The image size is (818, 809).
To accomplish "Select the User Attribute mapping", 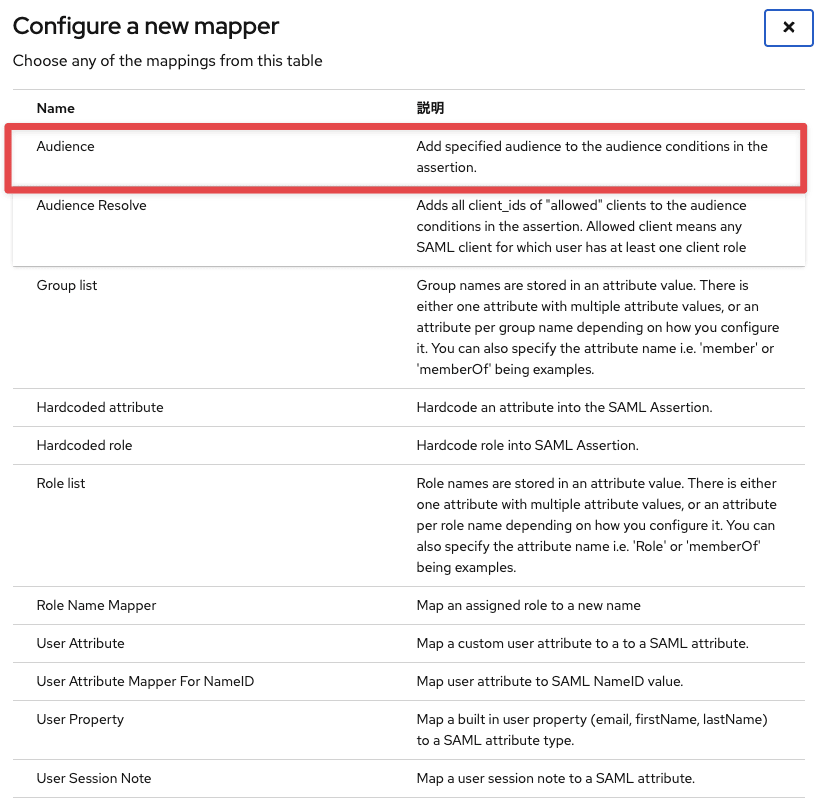I will click(80, 643).
